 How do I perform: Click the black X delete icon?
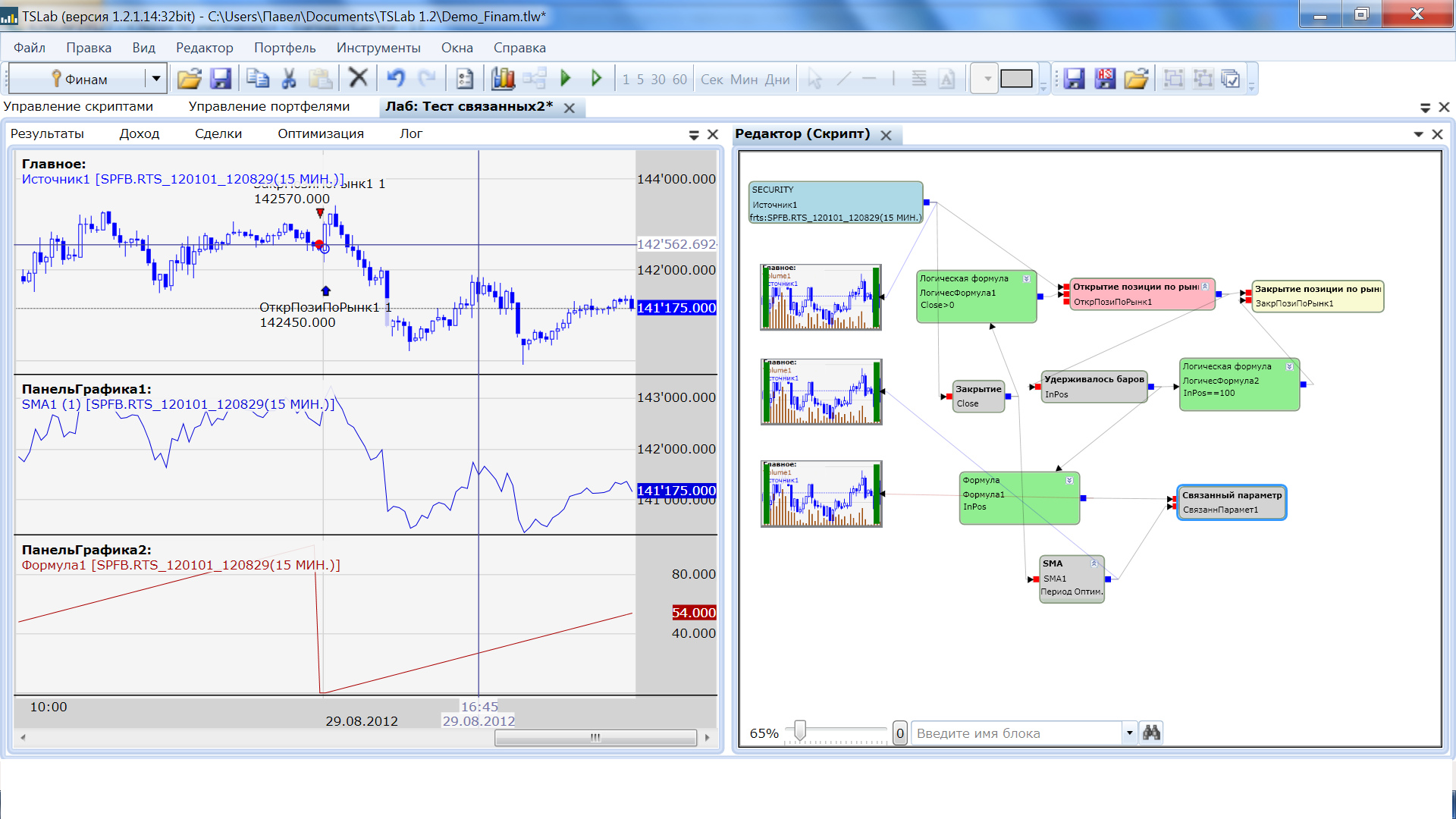(358, 78)
